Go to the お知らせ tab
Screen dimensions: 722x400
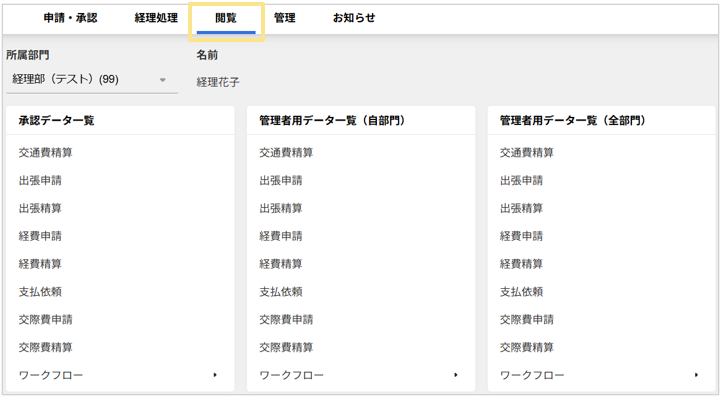[354, 18]
